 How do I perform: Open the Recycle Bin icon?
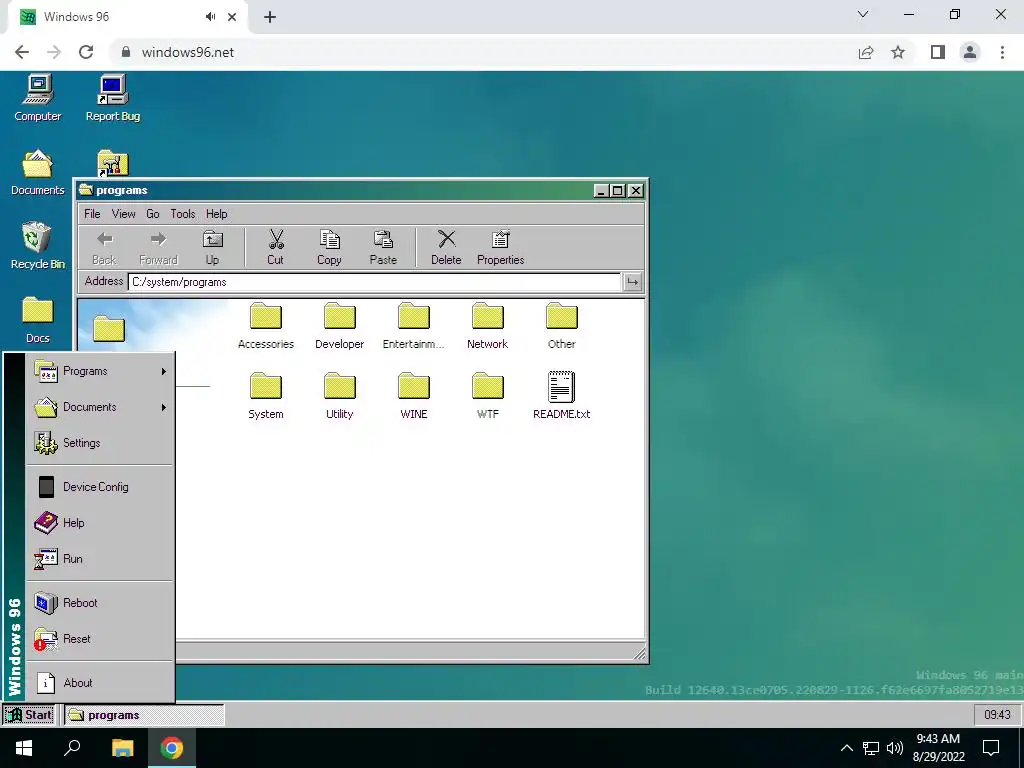[x=38, y=246]
